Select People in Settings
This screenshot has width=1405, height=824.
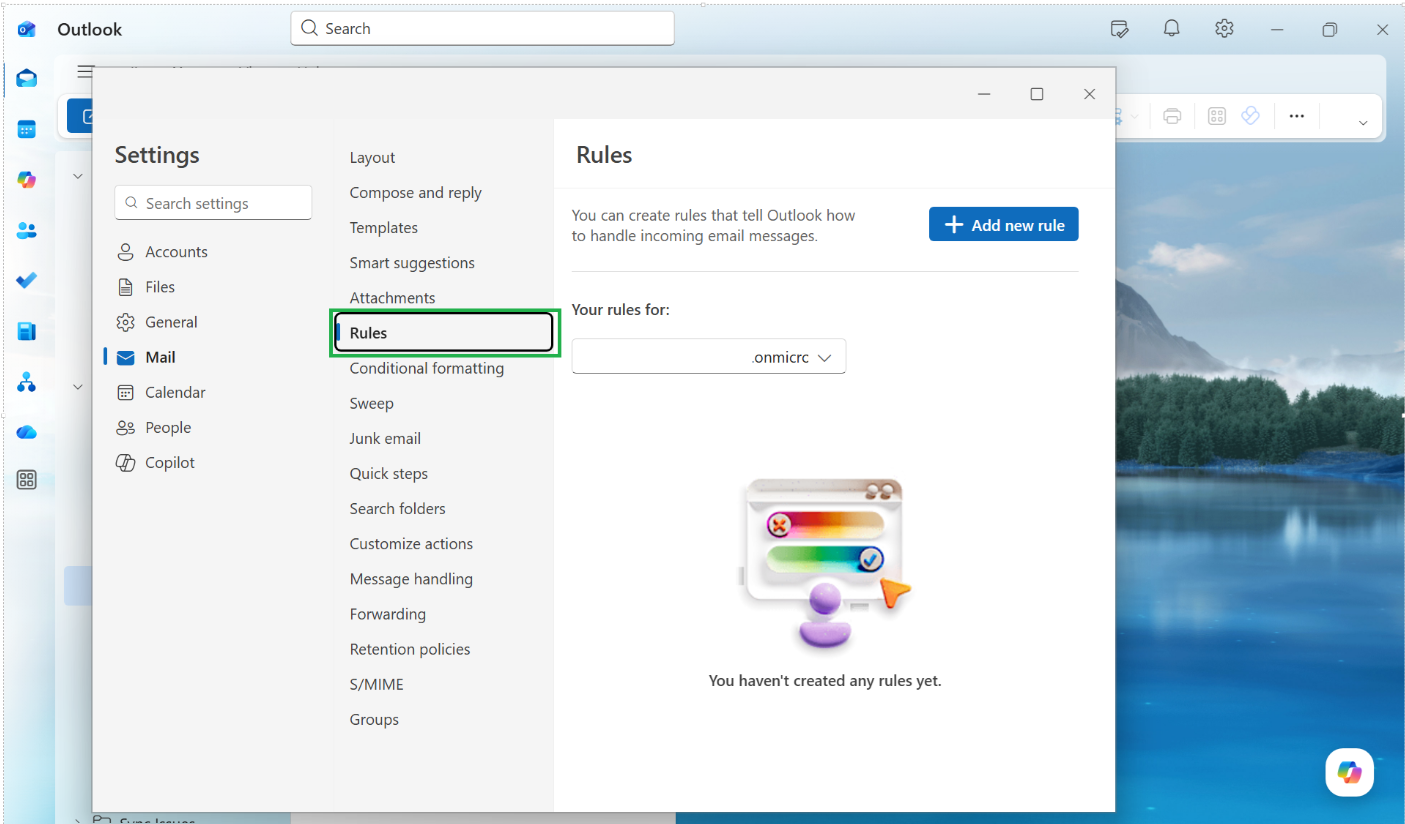click(154, 427)
